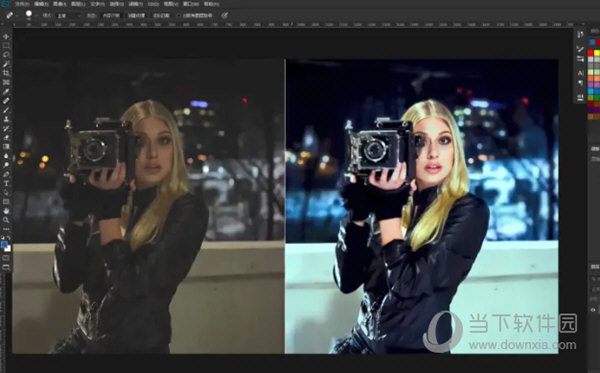Expand the brush preset picker arrow

tap(36, 16)
